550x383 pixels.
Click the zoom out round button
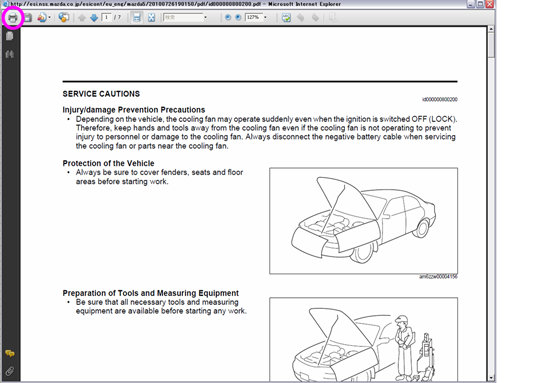click(228, 17)
